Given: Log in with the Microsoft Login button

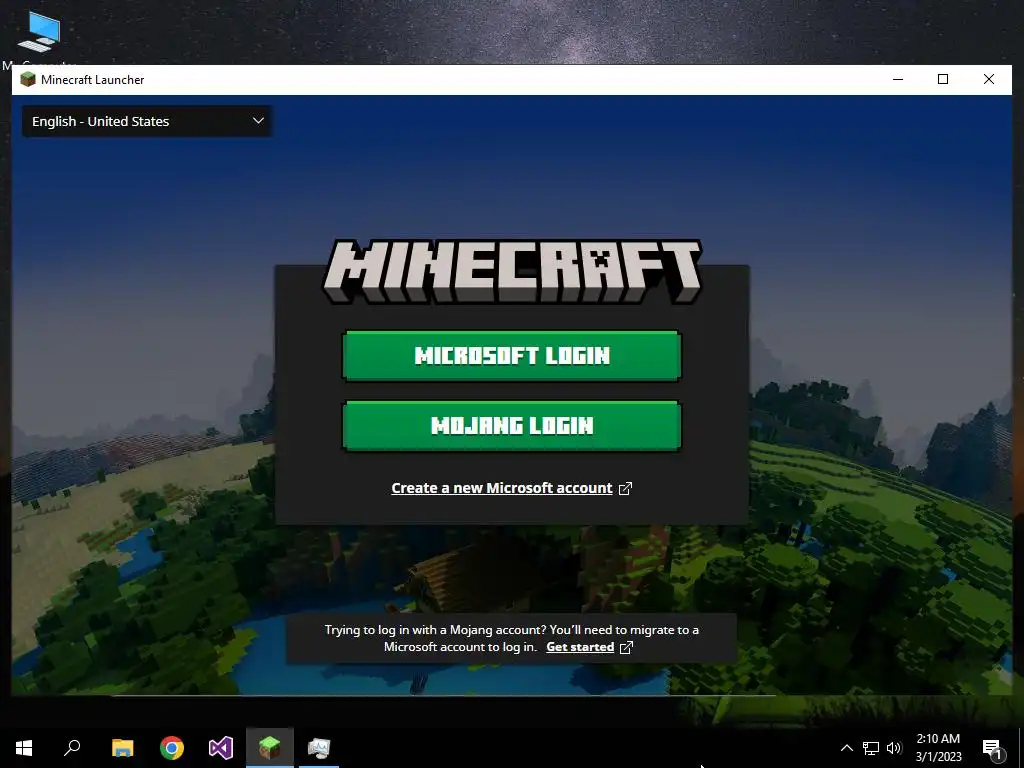Looking at the screenshot, I should [512, 356].
